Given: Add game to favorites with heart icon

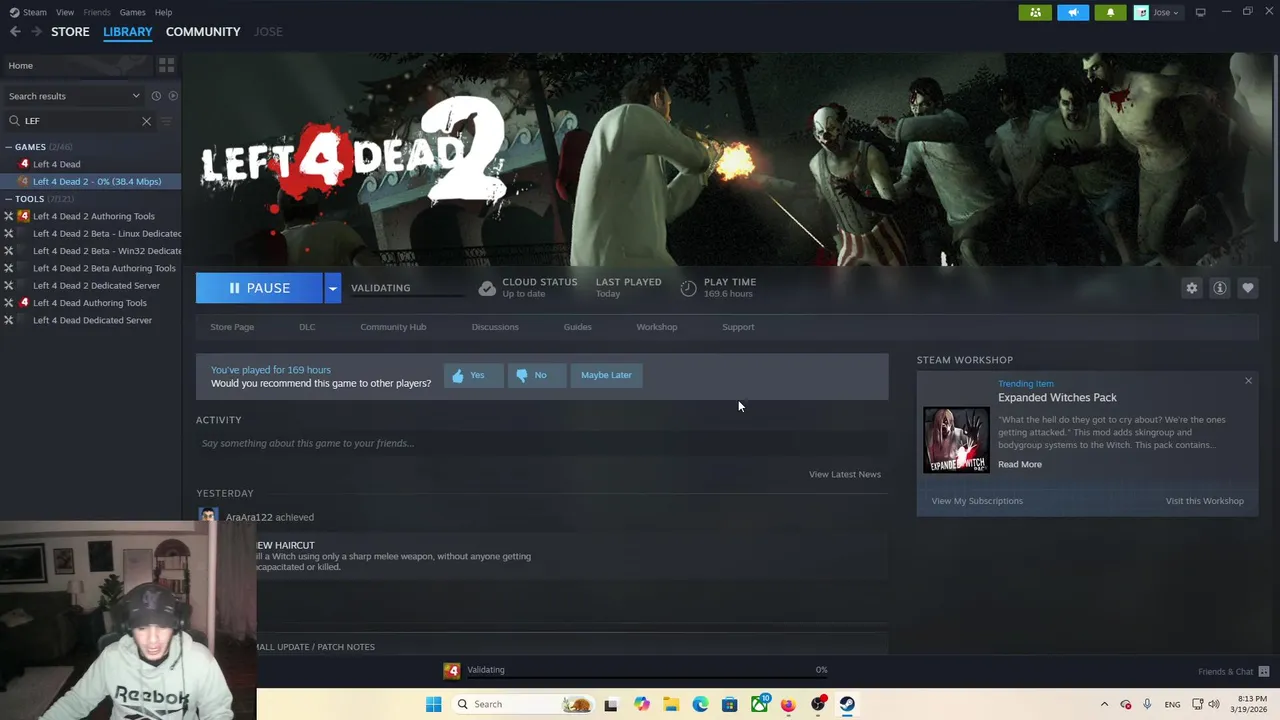Looking at the screenshot, I should click(1248, 288).
